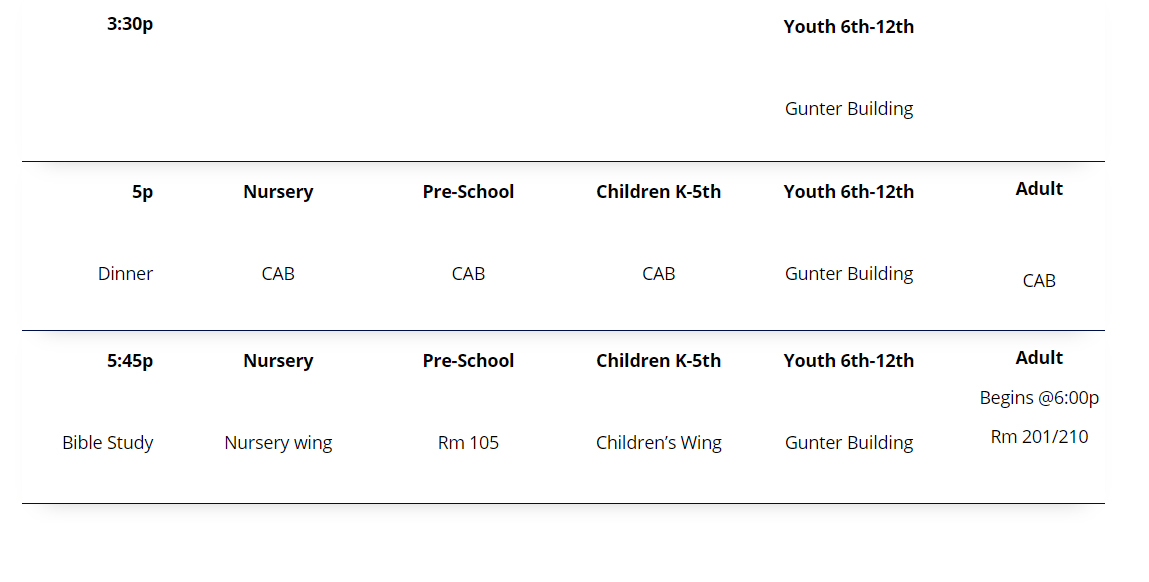This screenshot has width=1149, height=582.
Task: Select the Bible Study label
Action: 108,443
